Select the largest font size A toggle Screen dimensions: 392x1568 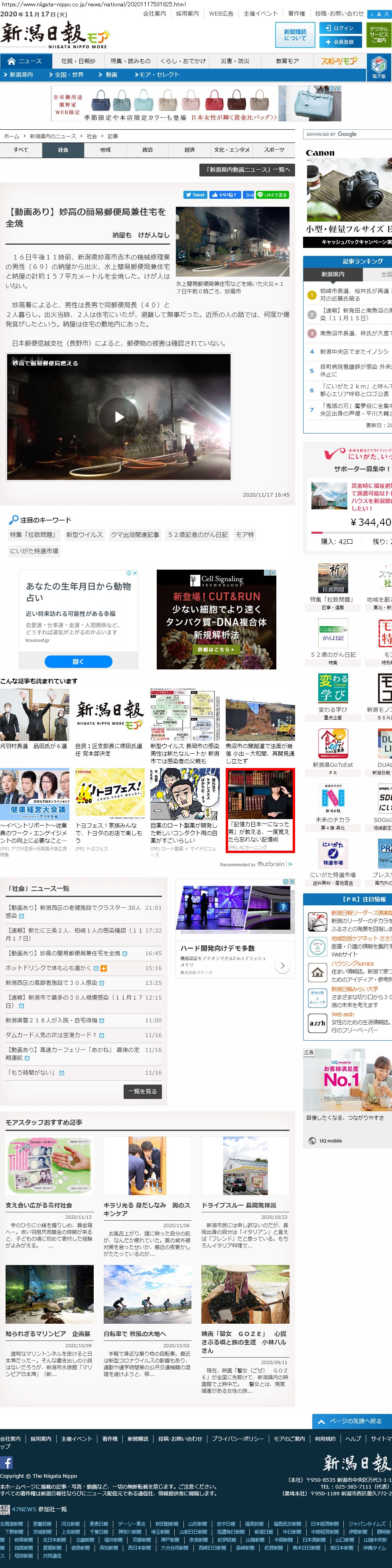tap(386, 14)
